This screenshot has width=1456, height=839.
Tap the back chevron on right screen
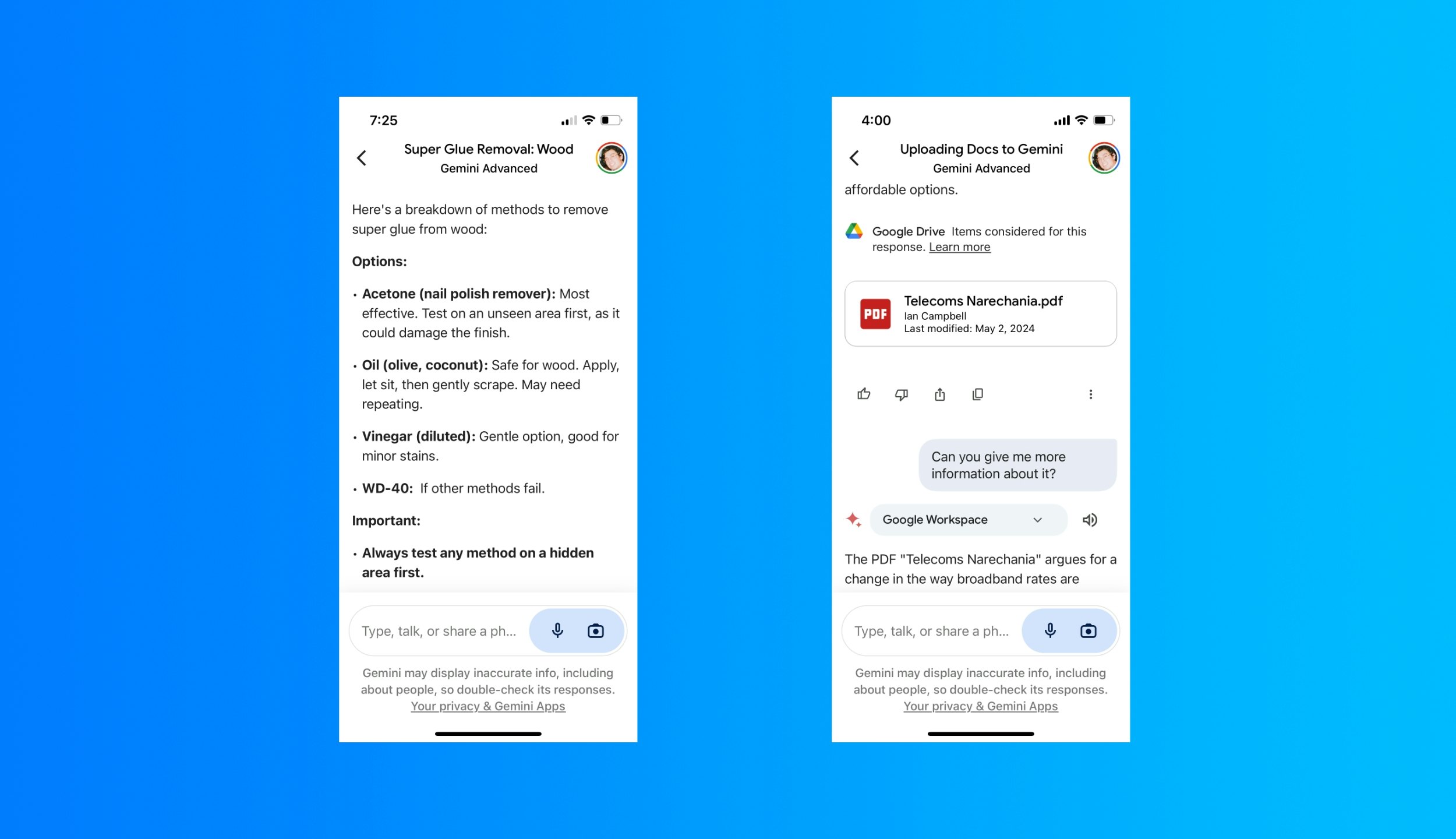point(854,158)
